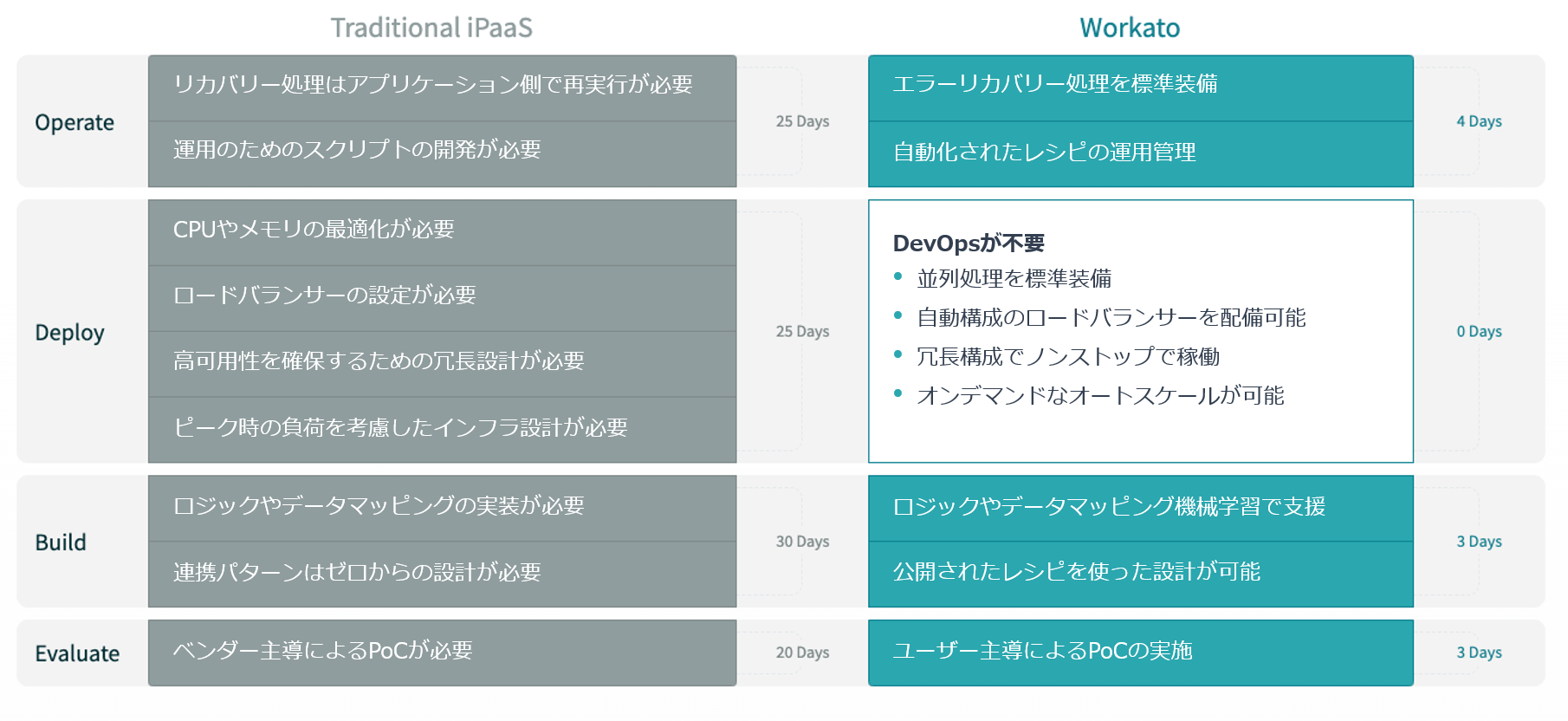Click 'ロジックやデータマッピング機械学習で支援' cell
The width and height of the screenshot is (1568, 721).
pyautogui.click(x=1141, y=509)
